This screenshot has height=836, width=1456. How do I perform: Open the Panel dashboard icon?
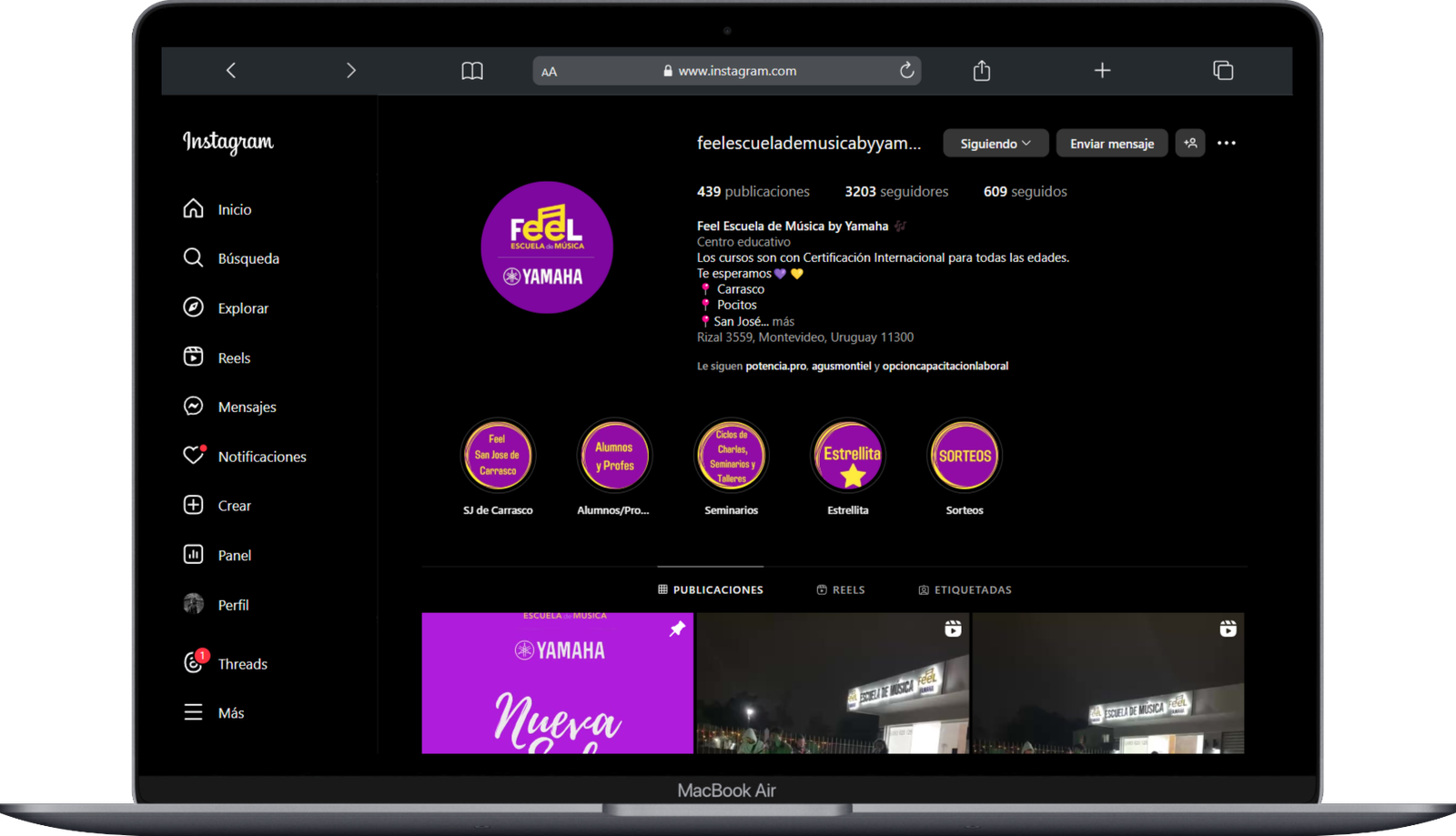[x=193, y=554]
